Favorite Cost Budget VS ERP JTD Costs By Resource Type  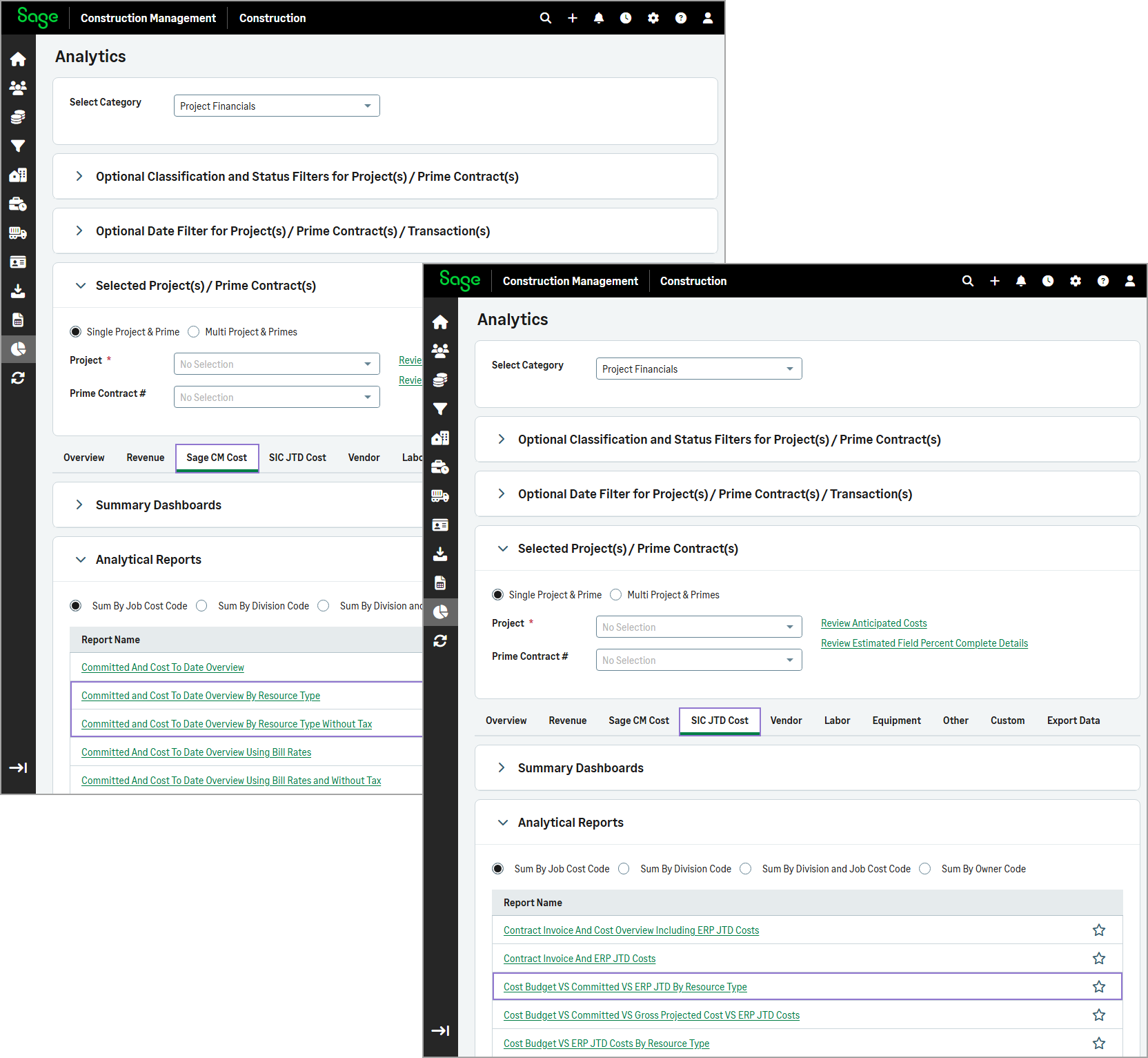1098,1044
